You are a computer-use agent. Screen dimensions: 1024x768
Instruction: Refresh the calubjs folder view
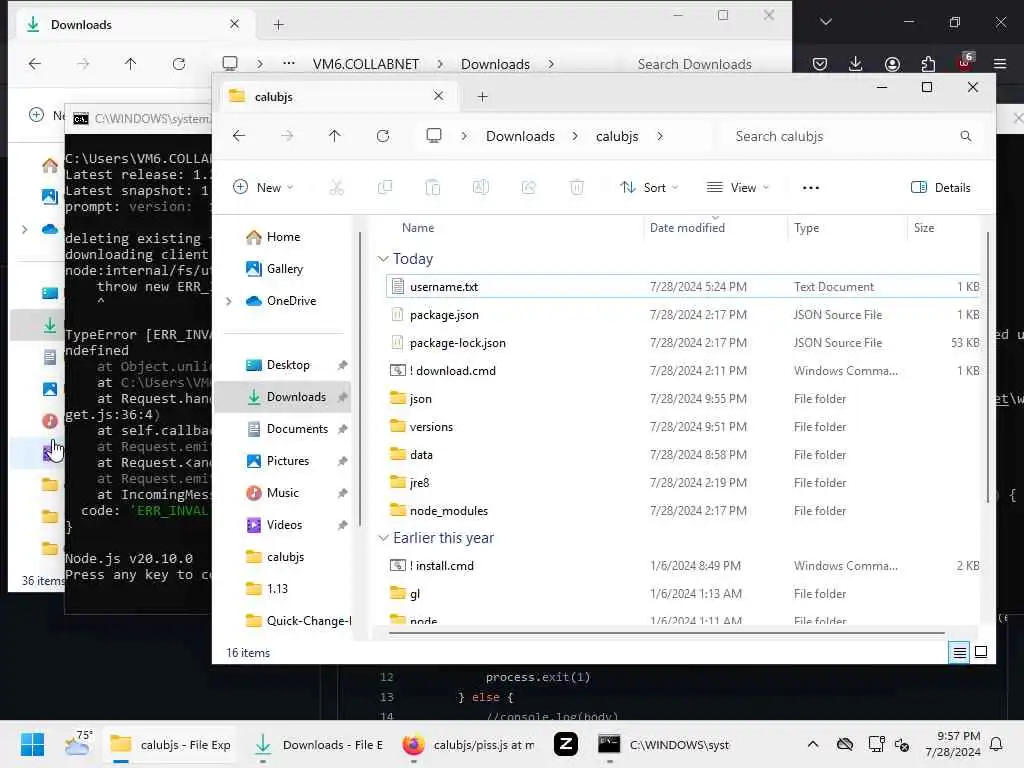click(x=383, y=136)
